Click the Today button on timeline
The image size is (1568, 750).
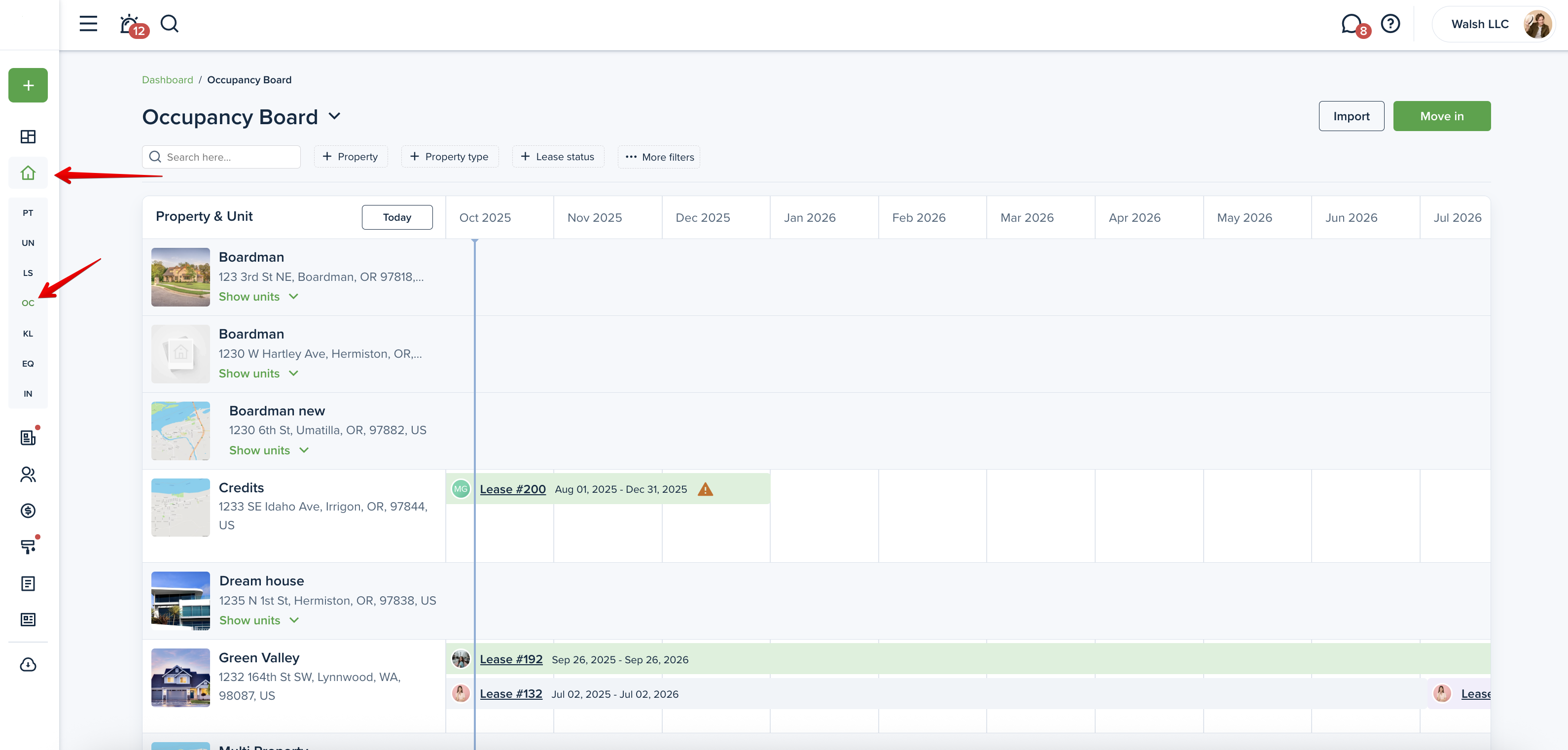397,217
